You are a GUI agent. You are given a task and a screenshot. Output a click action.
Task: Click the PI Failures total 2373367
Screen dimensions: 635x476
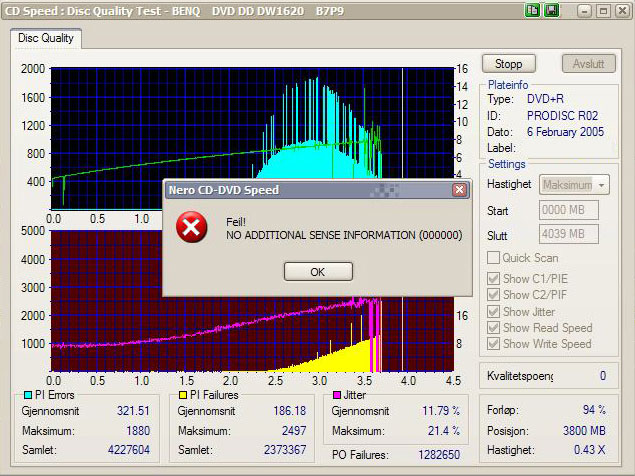coord(285,450)
